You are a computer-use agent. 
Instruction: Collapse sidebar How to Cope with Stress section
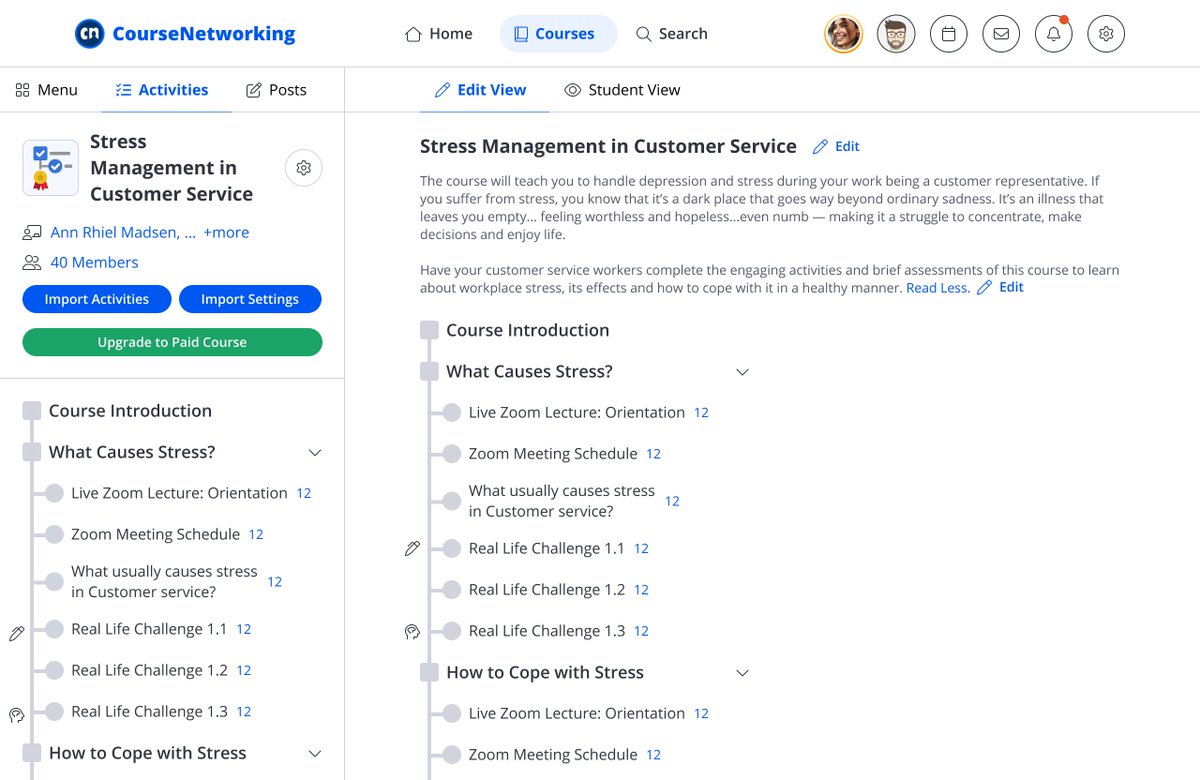coord(315,754)
